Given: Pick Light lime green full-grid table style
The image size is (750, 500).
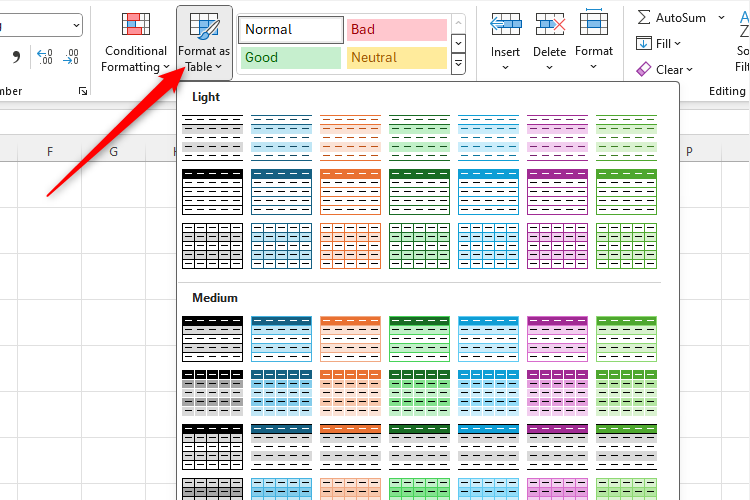Looking at the screenshot, I should pyautogui.click(x=626, y=246).
